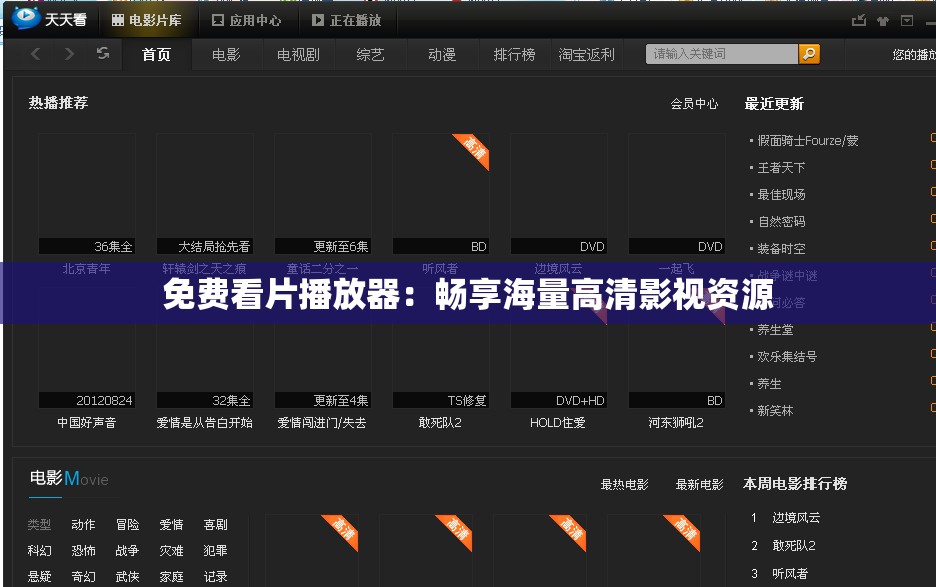Toggle play for 王者天下 in recent updates

tap(931, 167)
